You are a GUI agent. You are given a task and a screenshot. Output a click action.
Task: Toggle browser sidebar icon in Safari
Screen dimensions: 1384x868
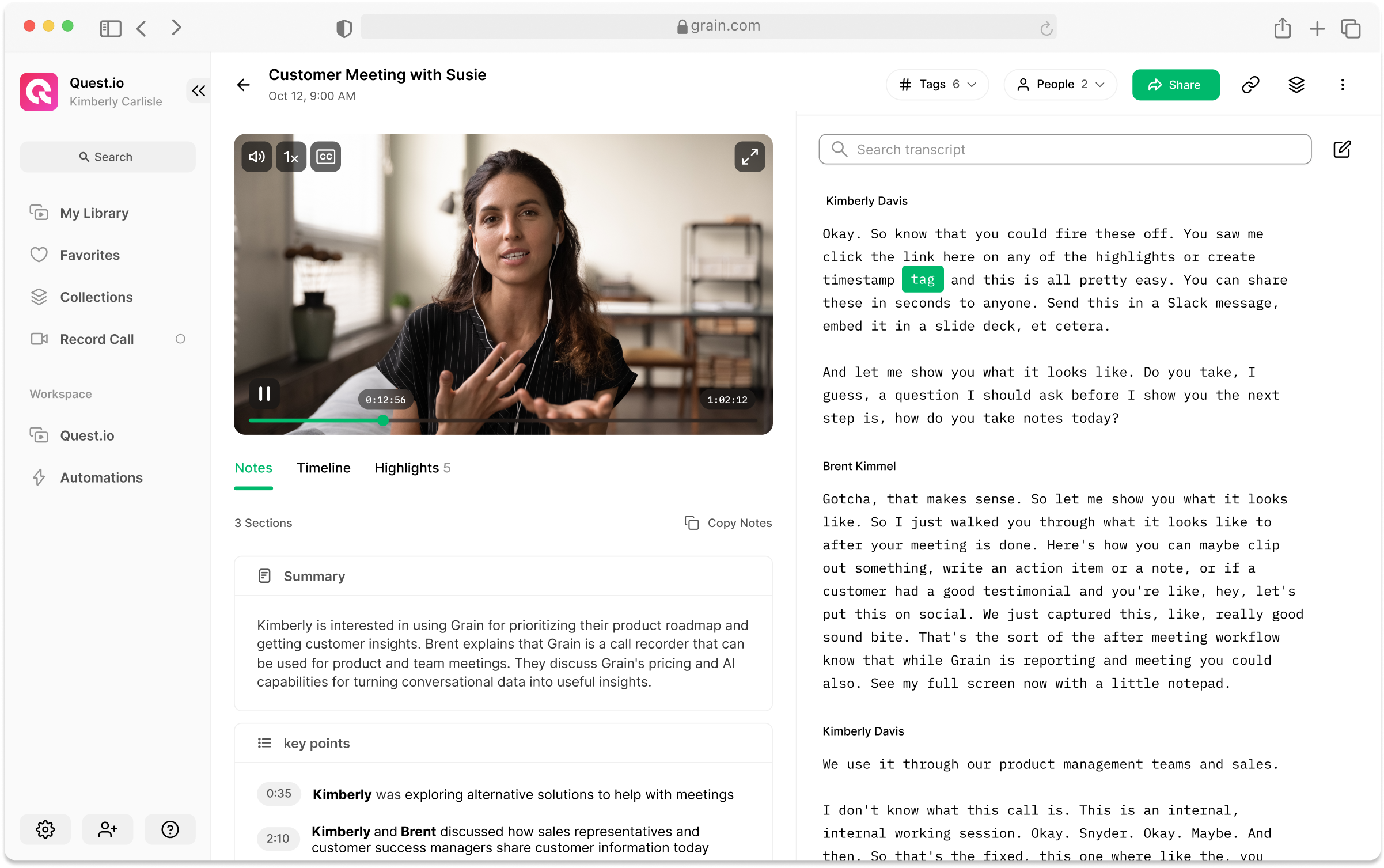[110, 28]
